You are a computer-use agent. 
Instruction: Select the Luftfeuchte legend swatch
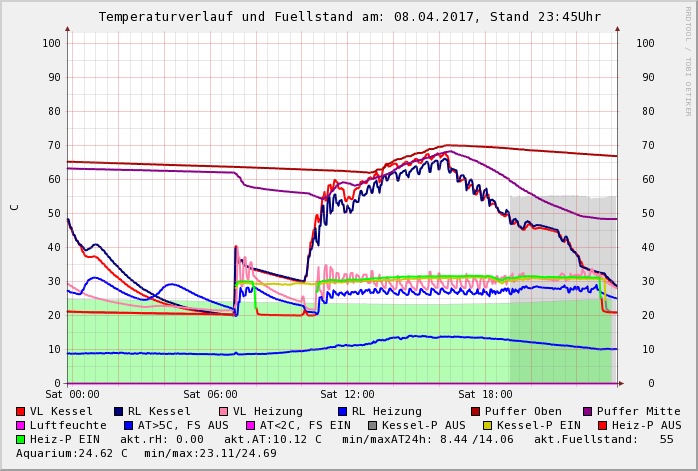pos(21,425)
